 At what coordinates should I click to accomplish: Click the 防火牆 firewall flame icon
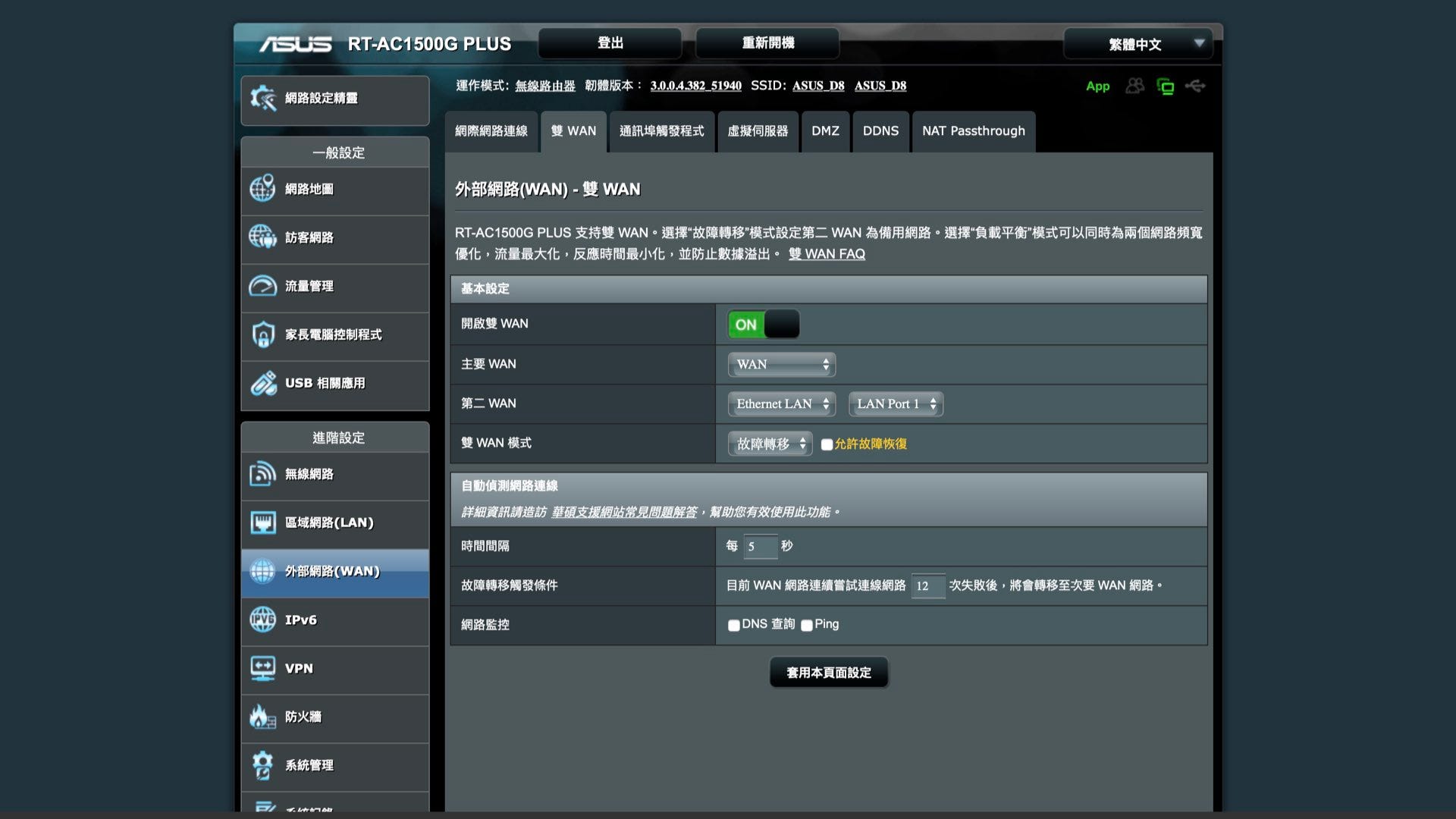click(262, 717)
